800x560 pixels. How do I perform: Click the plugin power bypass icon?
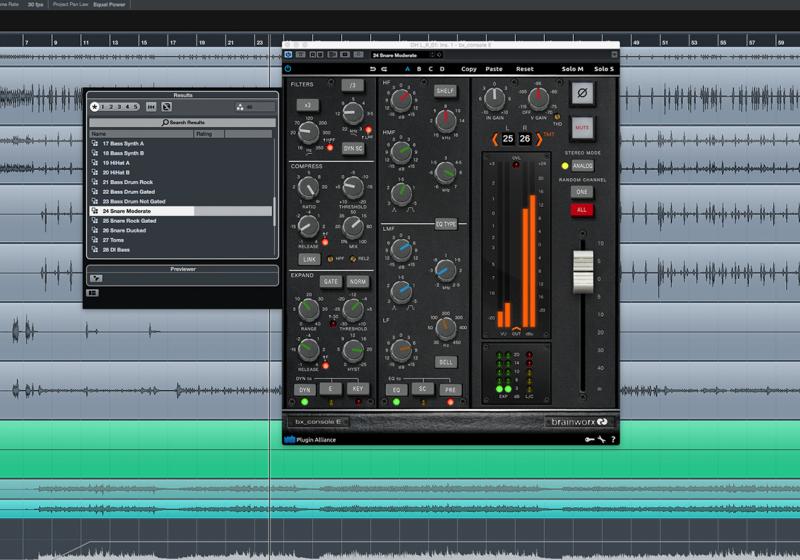[x=288, y=69]
